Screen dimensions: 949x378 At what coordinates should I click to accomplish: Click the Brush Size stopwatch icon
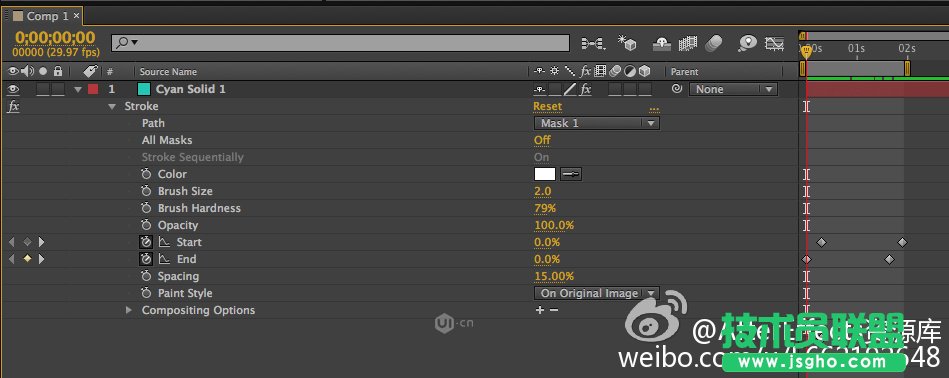pos(146,191)
